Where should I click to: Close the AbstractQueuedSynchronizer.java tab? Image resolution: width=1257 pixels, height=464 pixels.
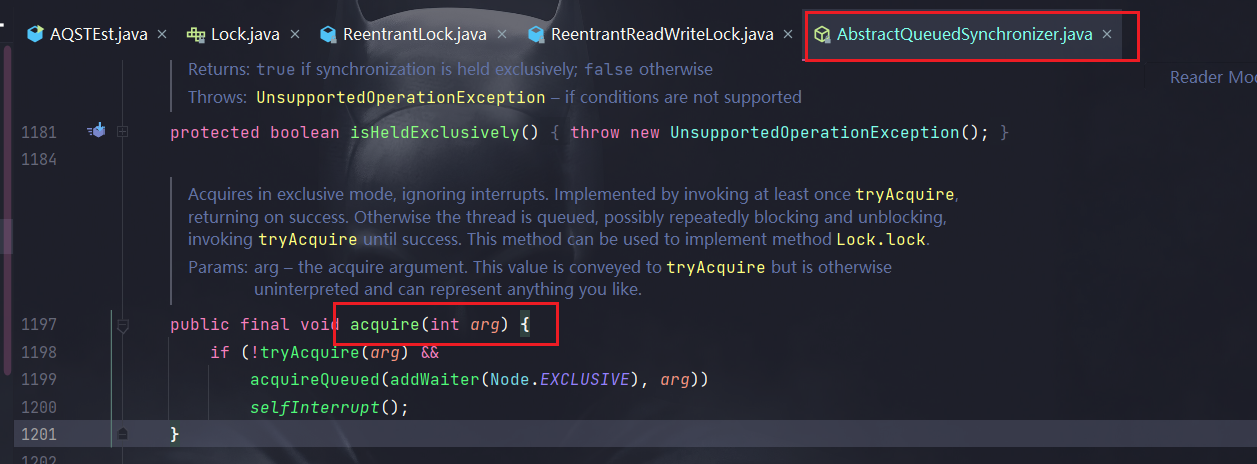(1106, 34)
